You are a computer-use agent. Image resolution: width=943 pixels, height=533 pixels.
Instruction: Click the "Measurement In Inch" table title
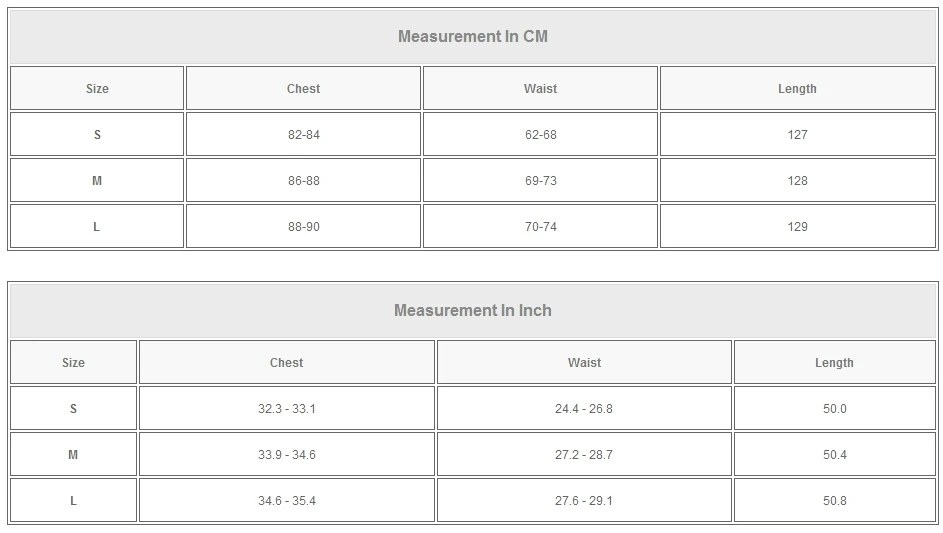[472, 311]
